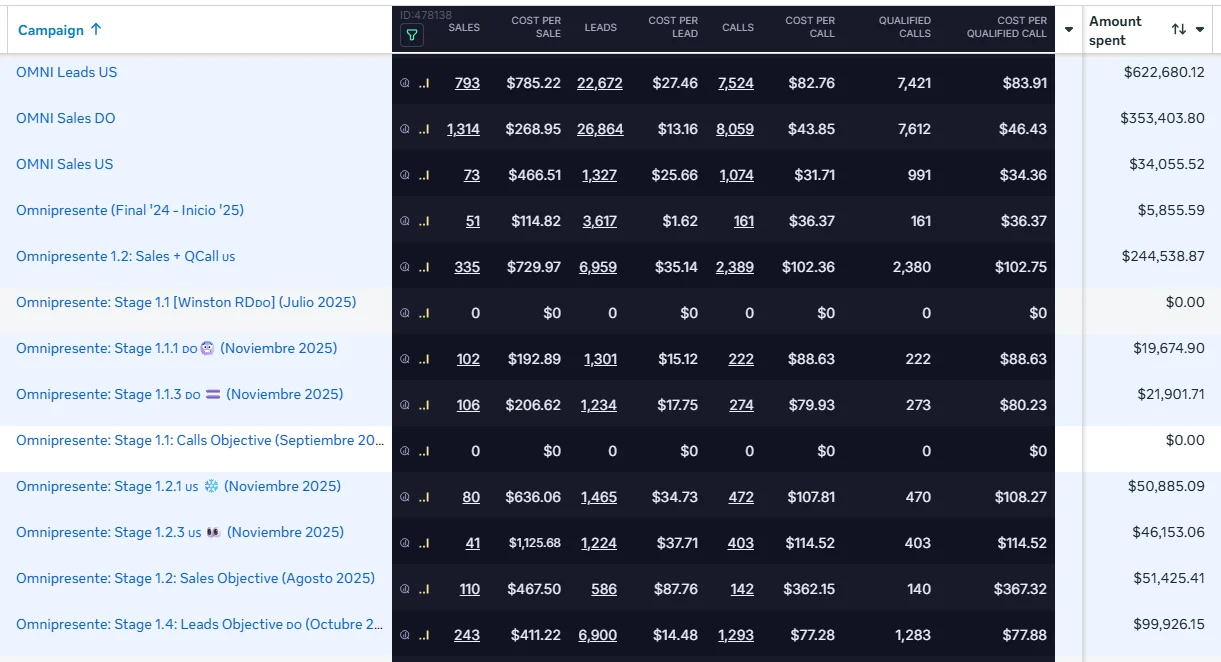Click the underlined 26,864 leads value
This screenshot has height=662, width=1221.
(x=600, y=129)
